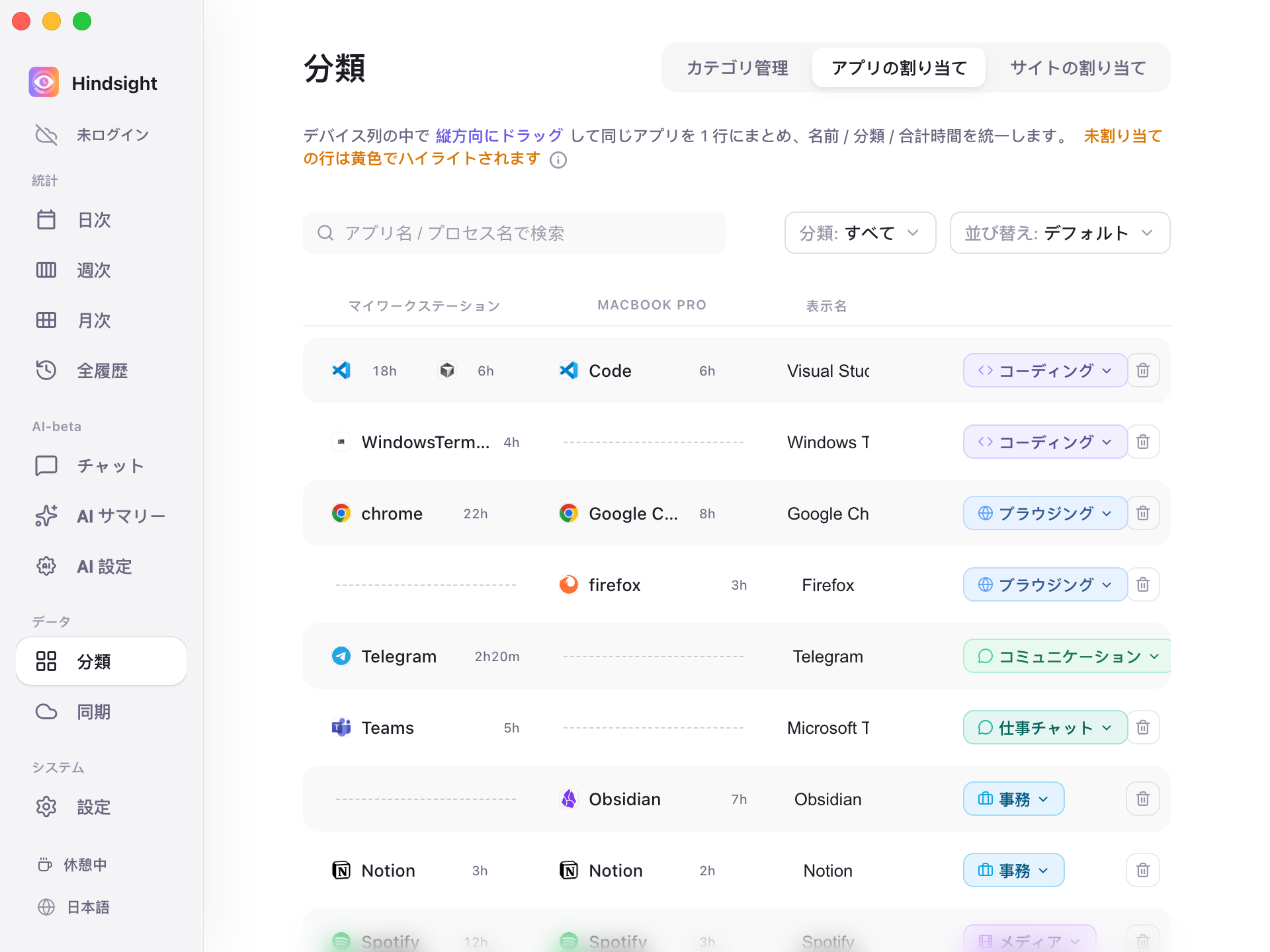
Task: Open the 分類 filter dropdown
Action: click(x=860, y=233)
